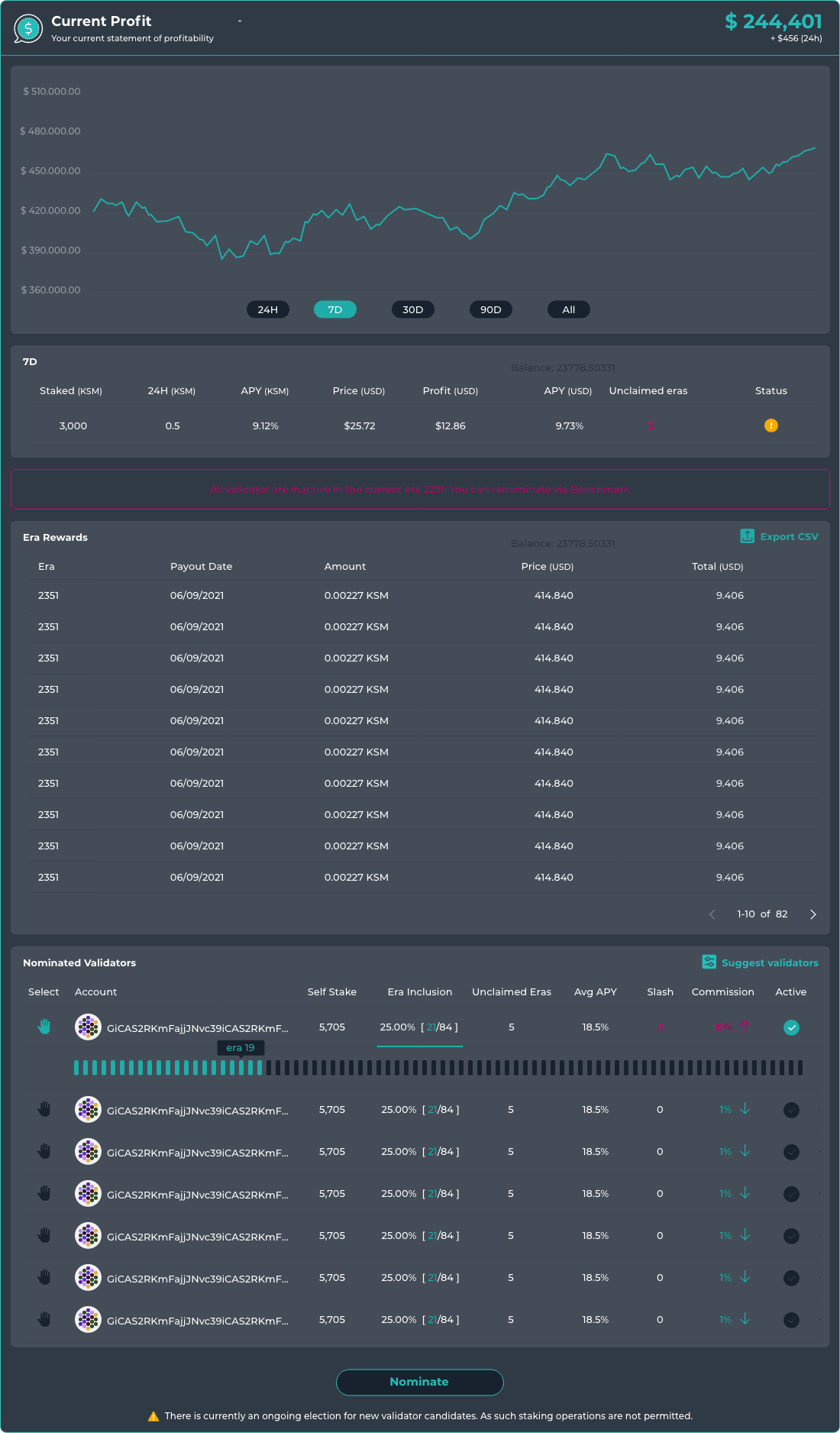Switch chart to 30D range
840x1433 pixels.
pos(412,309)
